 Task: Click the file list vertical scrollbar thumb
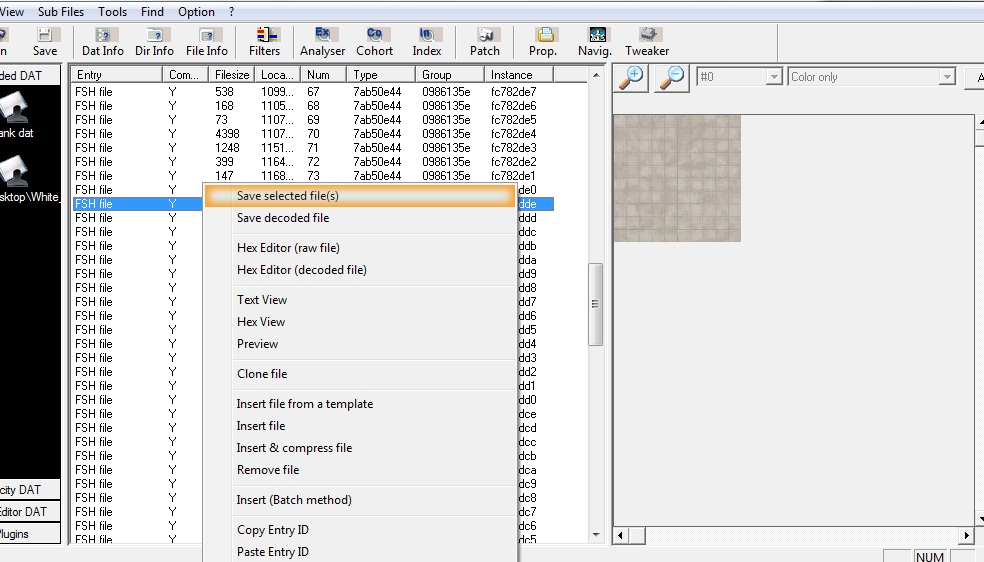595,304
